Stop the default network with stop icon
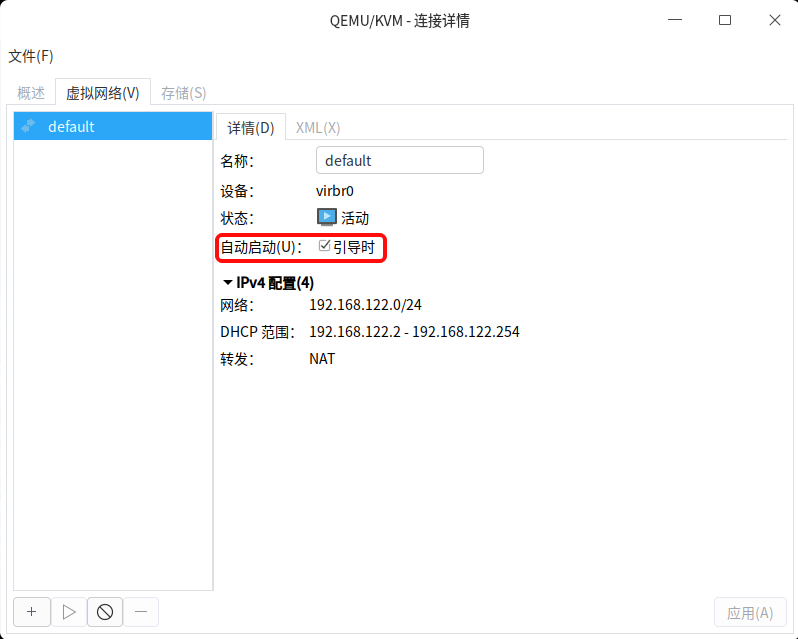The height and width of the screenshot is (639, 798). (105, 612)
